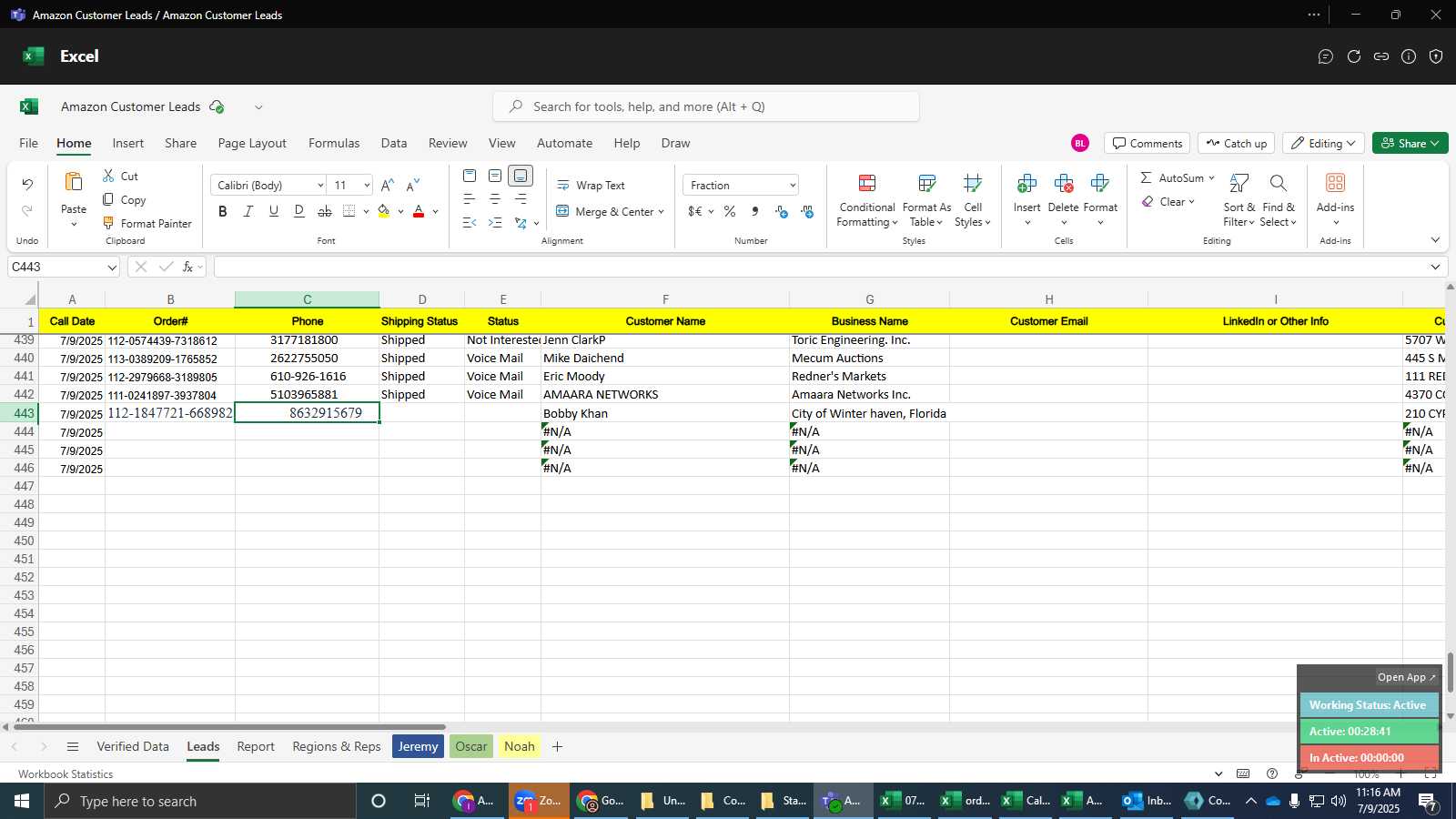This screenshot has width=1456, height=819.
Task: Decrease font size with smaller A icon
Action: [413, 185]
